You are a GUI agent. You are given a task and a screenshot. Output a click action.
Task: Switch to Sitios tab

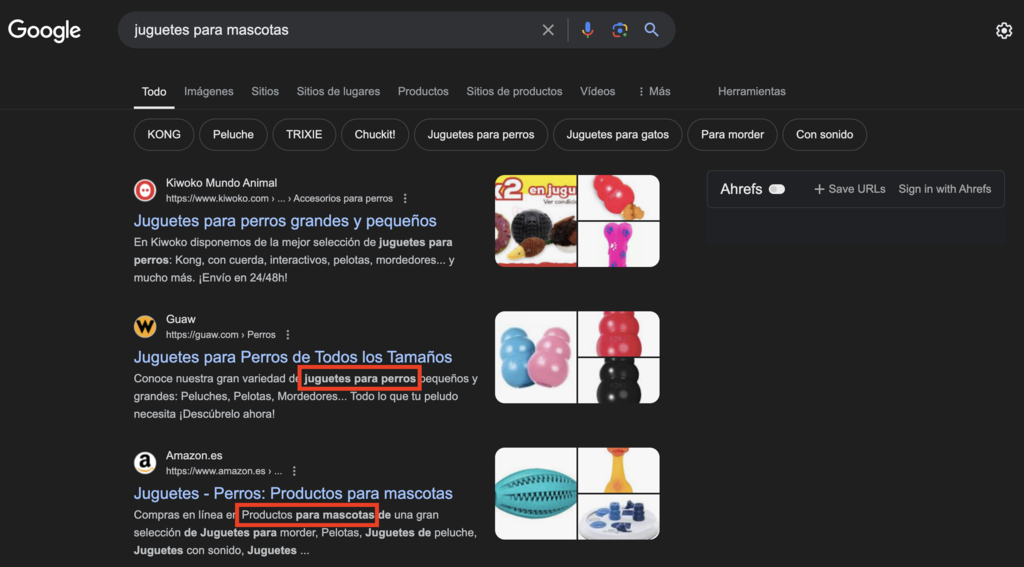[x=265, y=91]
